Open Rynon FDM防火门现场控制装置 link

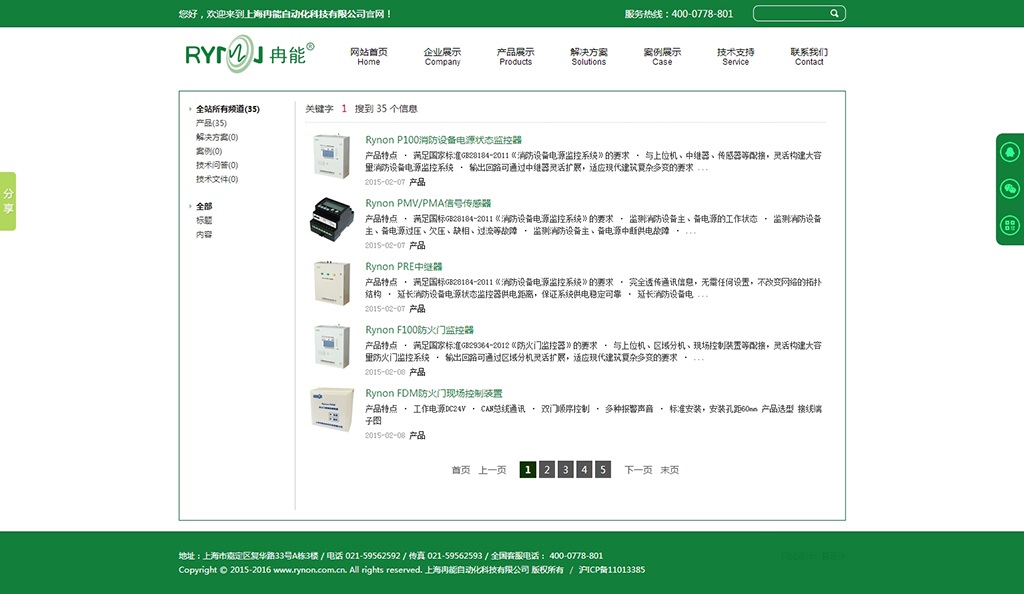tap(434, 393)
